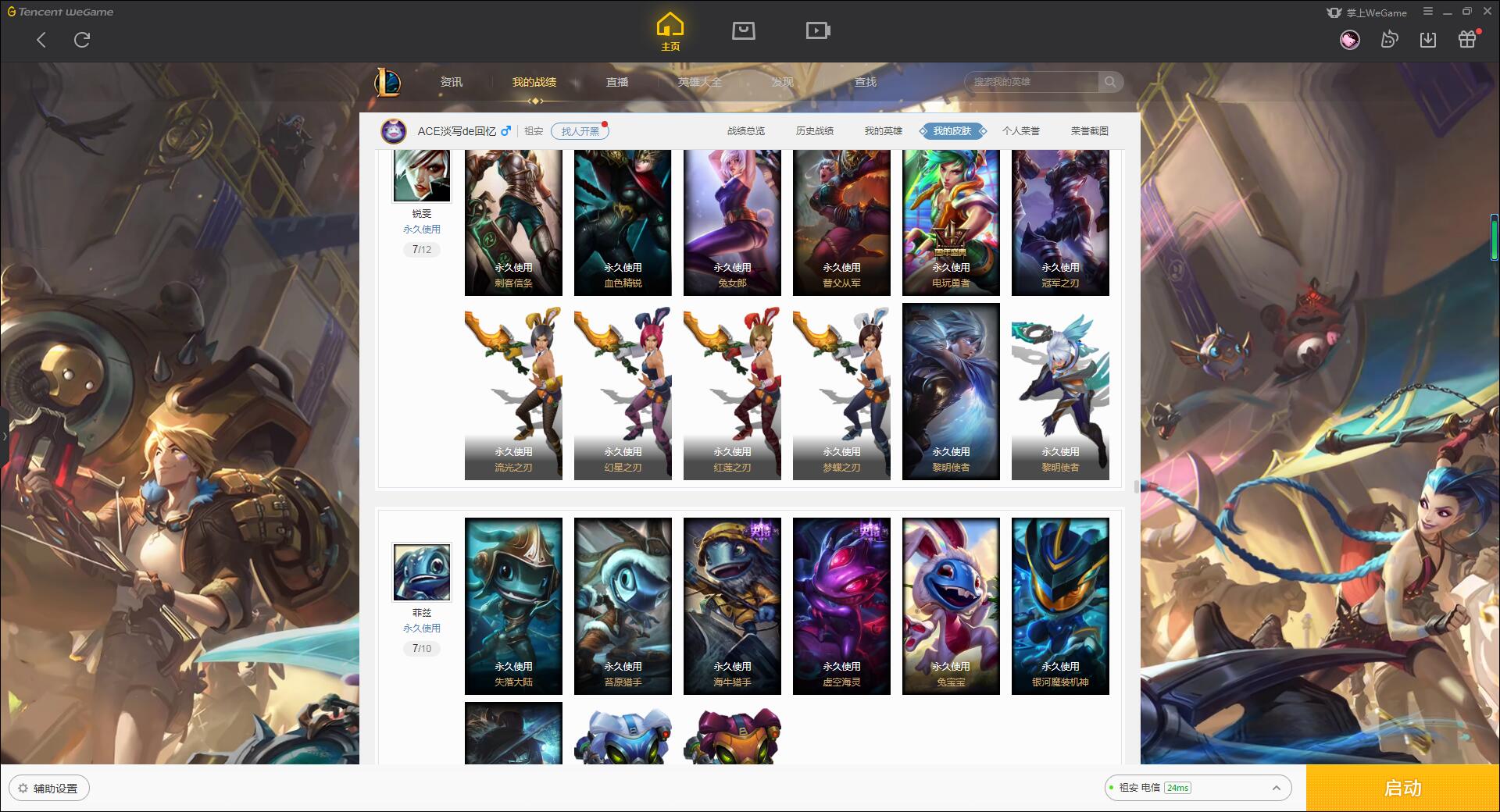This screenshot has width=1500, height=812.
Task: Open the 资讯 tab
Action: [x=451, y=82]
